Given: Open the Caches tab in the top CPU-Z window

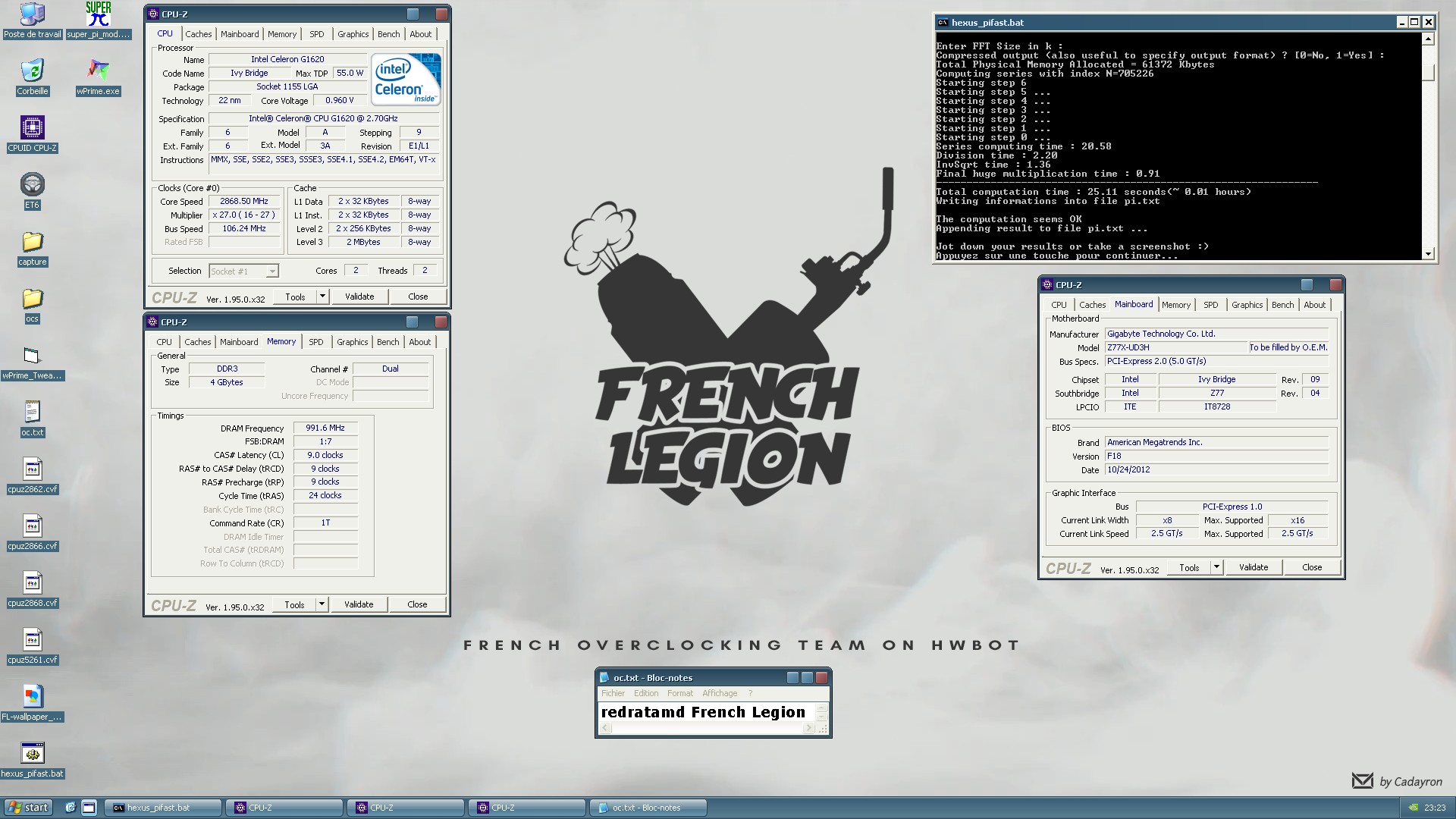Looking at the screenshot, I should (198, 34).
